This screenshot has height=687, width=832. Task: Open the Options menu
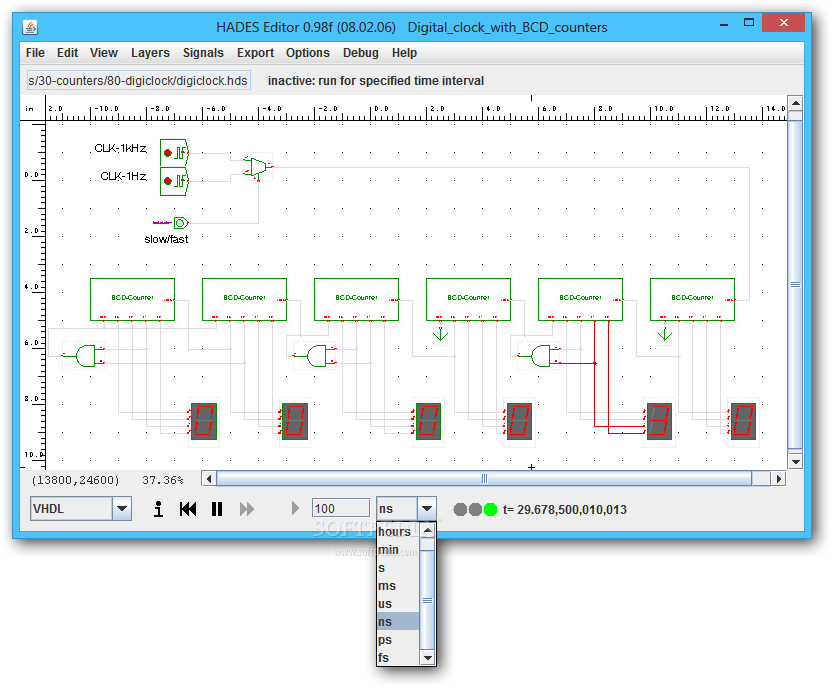[x=308, y=53]
